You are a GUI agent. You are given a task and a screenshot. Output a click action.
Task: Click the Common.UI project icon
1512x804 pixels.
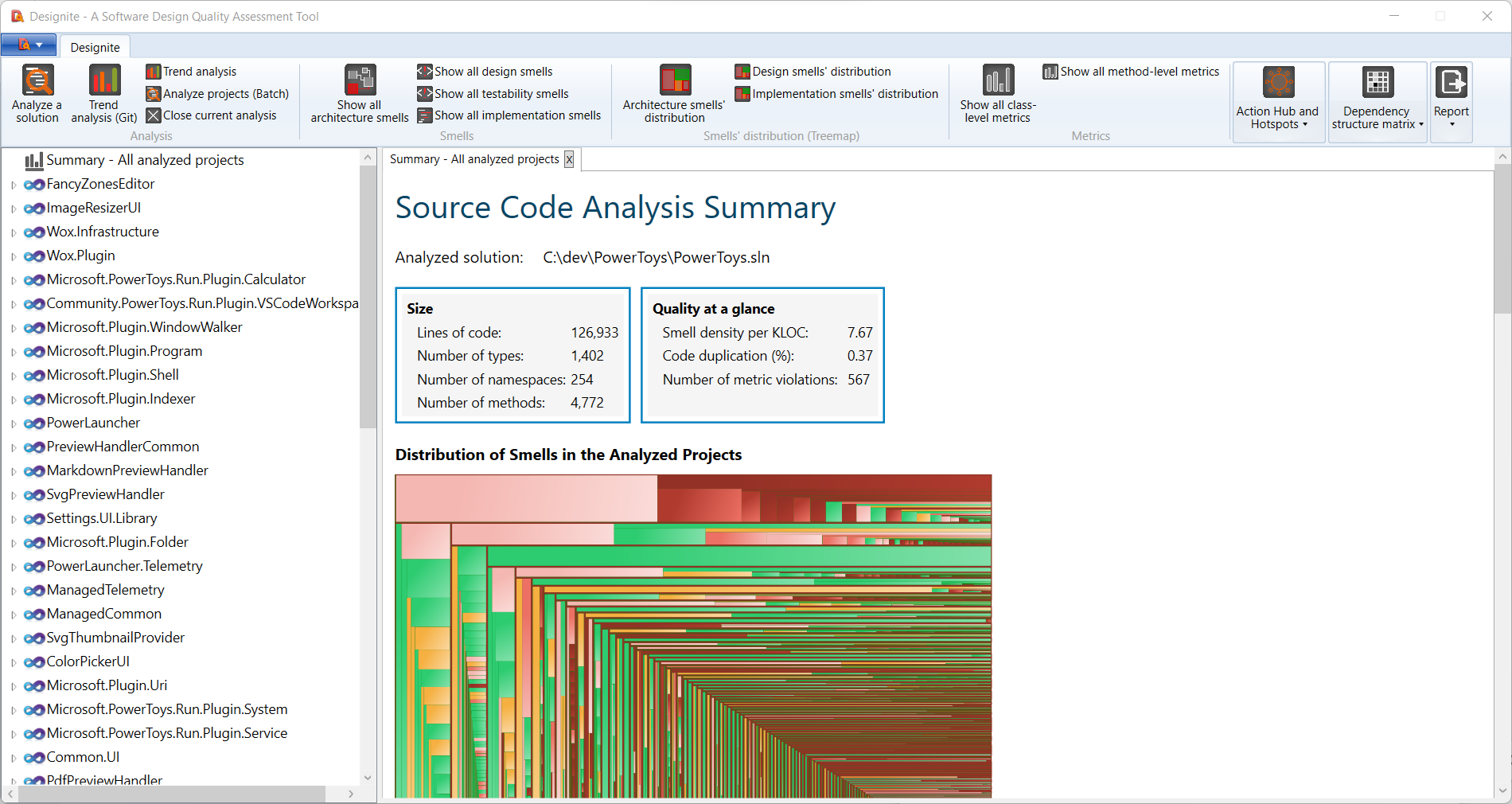[34, 758]
